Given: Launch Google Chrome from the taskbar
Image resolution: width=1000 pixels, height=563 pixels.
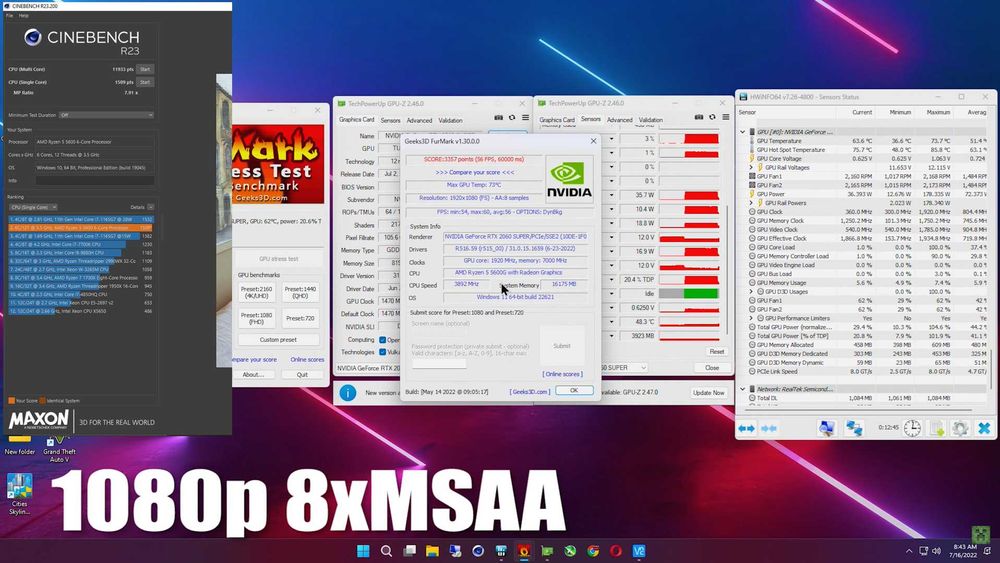Looking at the screenshot, I should coord(593,551).
